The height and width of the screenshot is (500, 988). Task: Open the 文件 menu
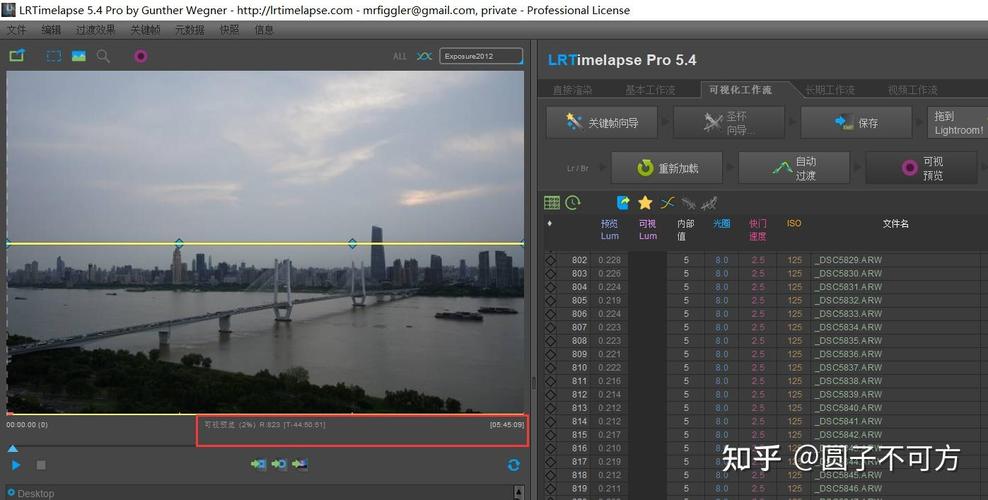16,30
